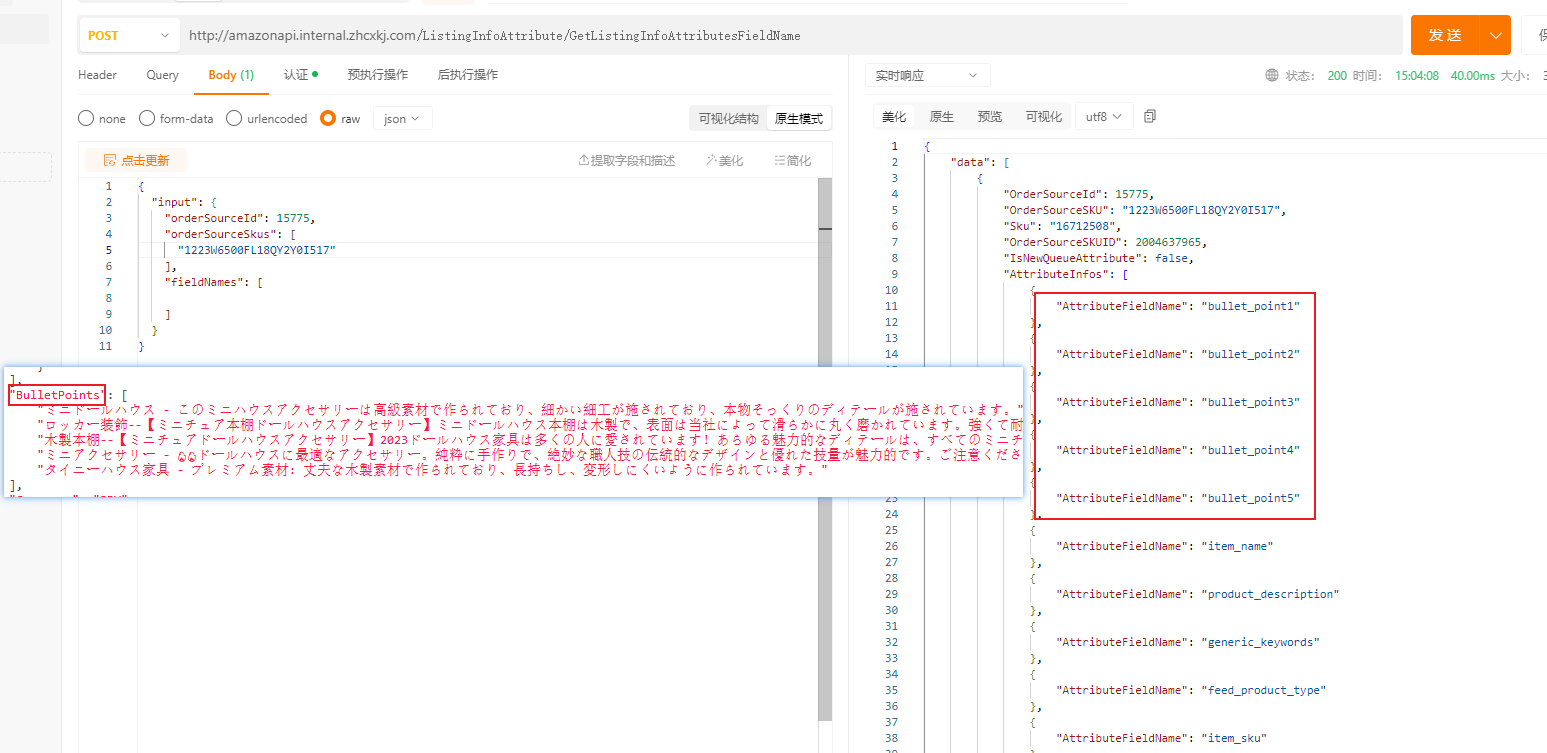
Task: Select the response 原生 tab
Action: pyautogui.click(x=942, y=117)
